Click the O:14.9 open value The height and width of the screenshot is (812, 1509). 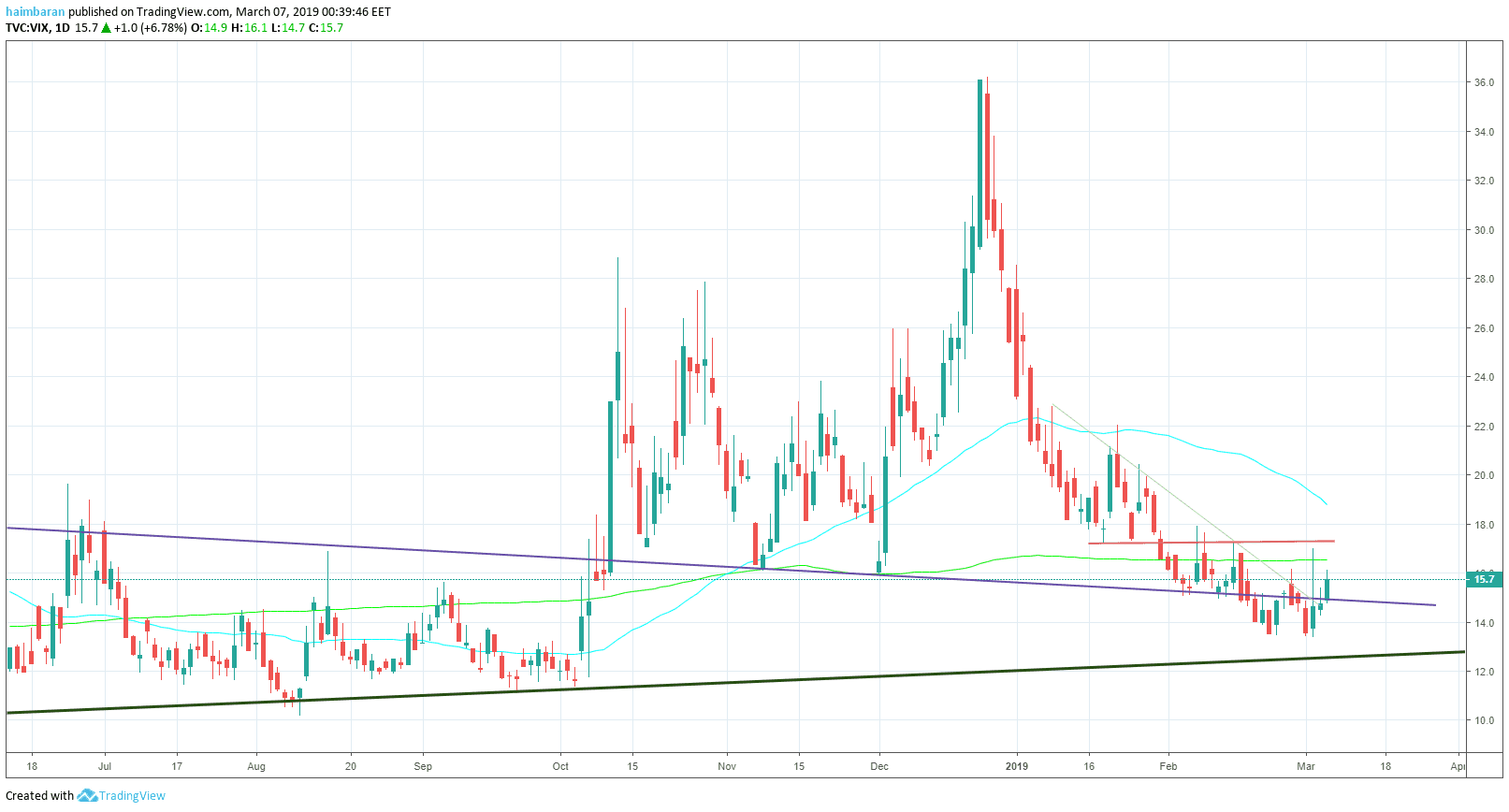coord(210,28)
